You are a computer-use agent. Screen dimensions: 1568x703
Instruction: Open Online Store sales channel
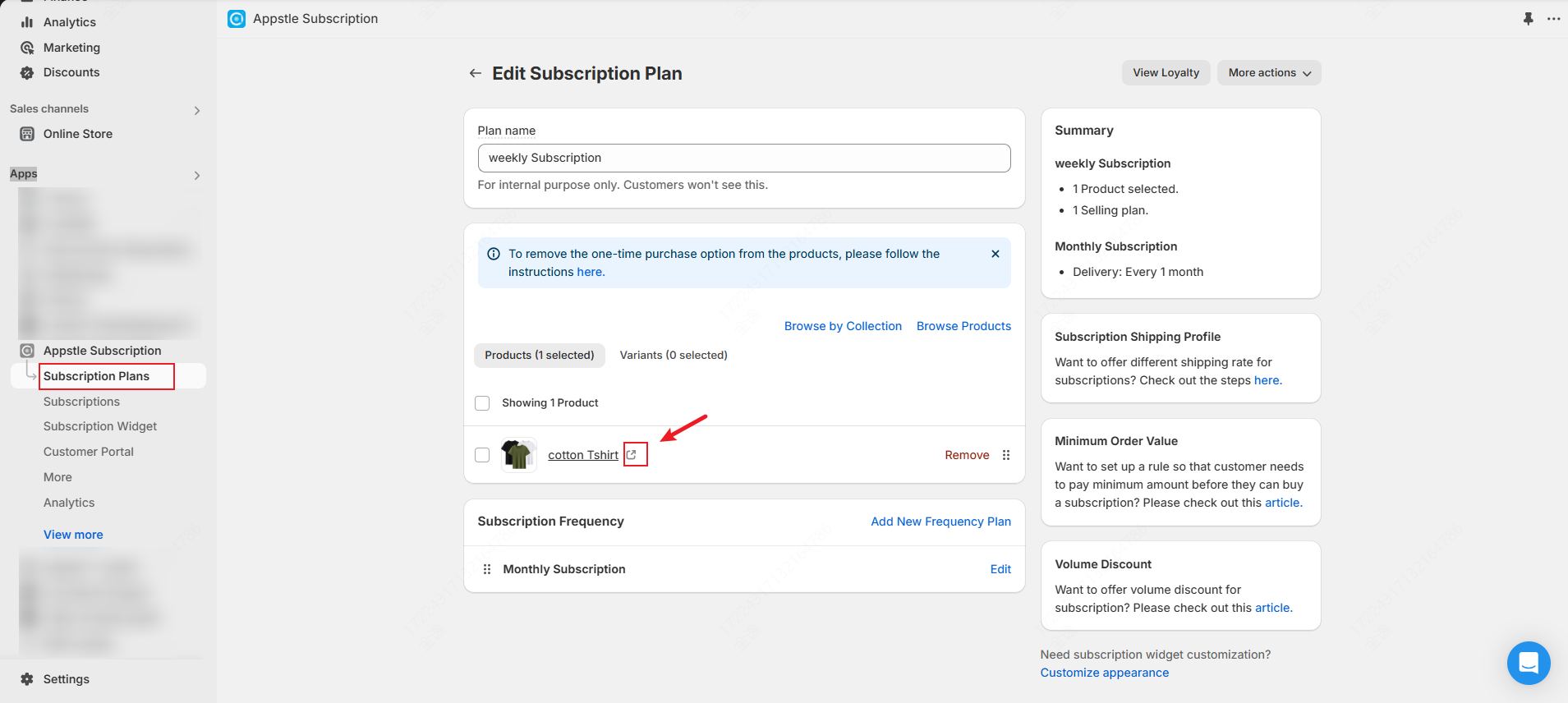pyautogui.click(x=77, y=134)
